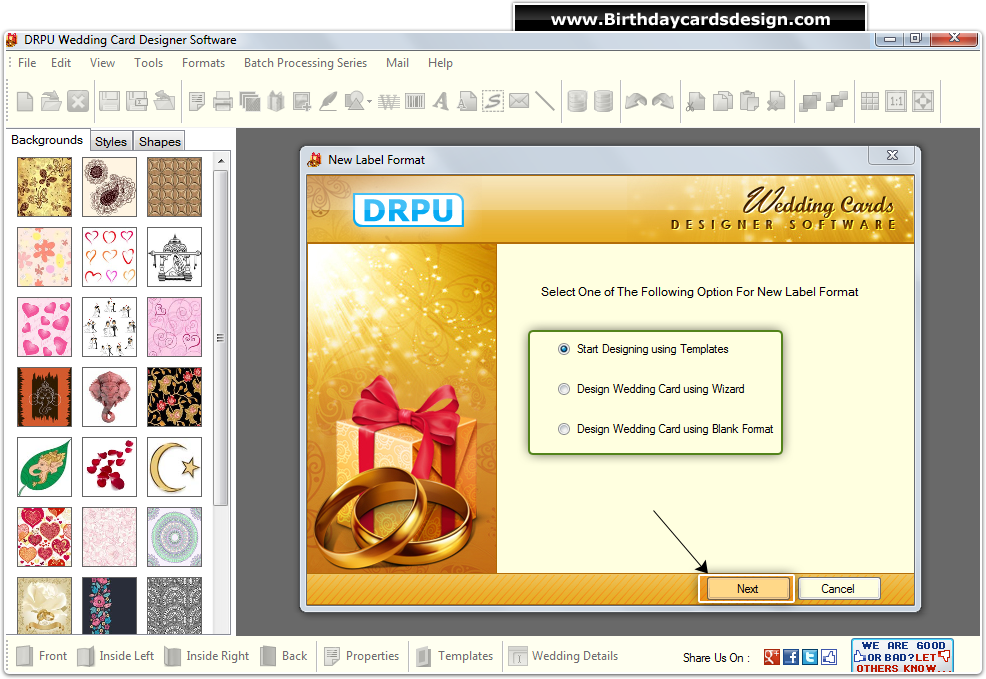The image size is (986, 679).
Task: Click the Inside Left button
Action: pos(116,656)
